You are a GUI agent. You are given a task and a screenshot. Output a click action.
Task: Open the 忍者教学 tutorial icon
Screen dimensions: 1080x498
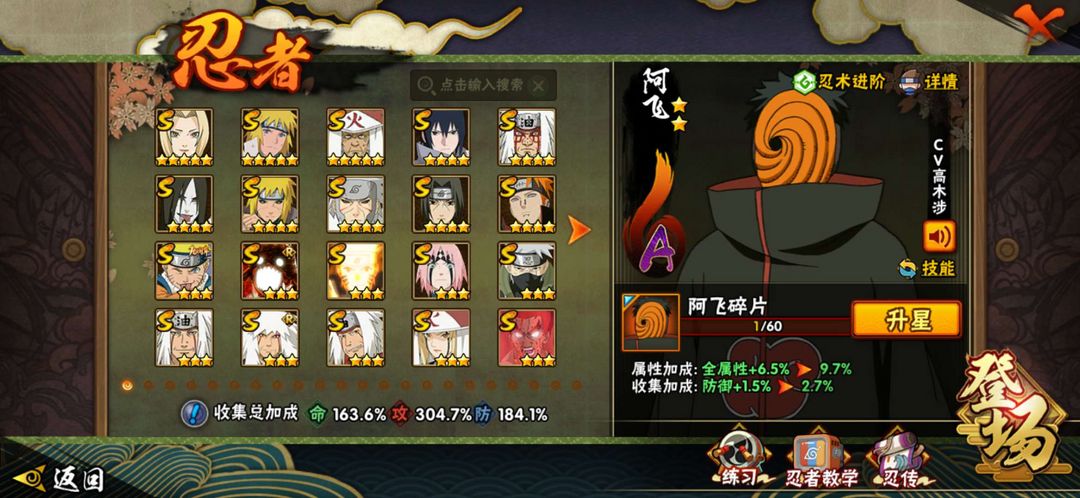point(822,460)
